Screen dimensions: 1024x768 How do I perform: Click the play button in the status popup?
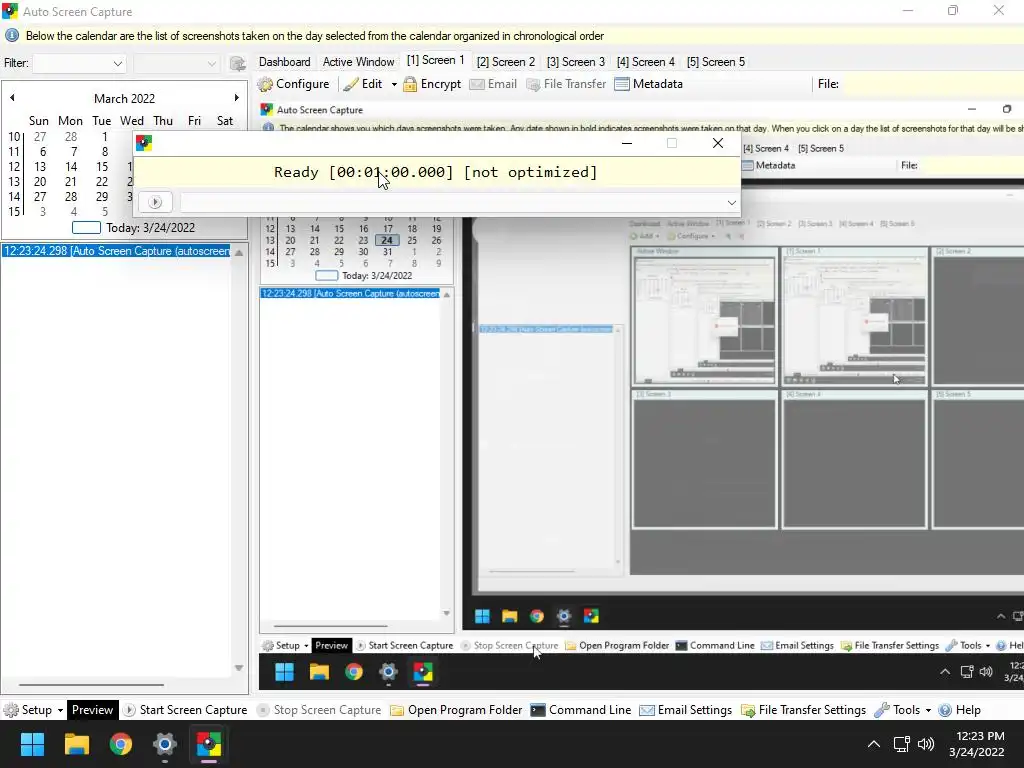(155, 202)
